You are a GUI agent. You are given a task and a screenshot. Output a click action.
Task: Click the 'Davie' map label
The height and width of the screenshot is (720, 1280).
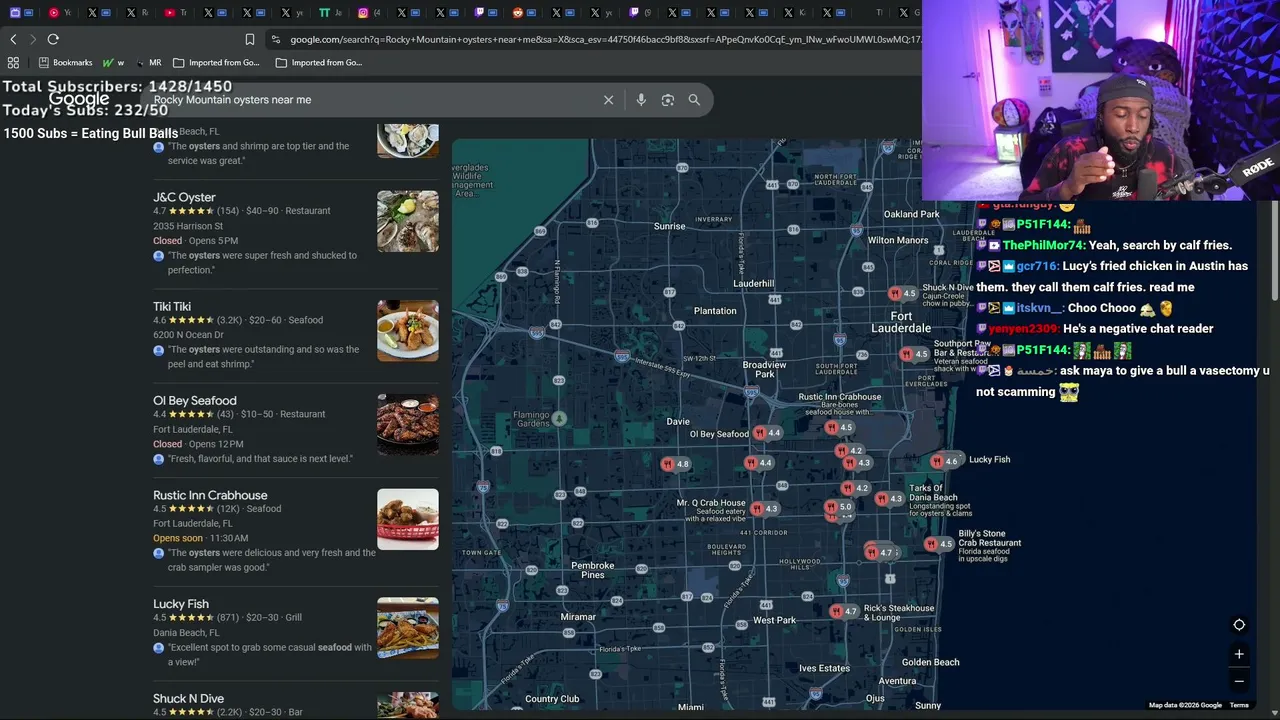tap(678, 422)
